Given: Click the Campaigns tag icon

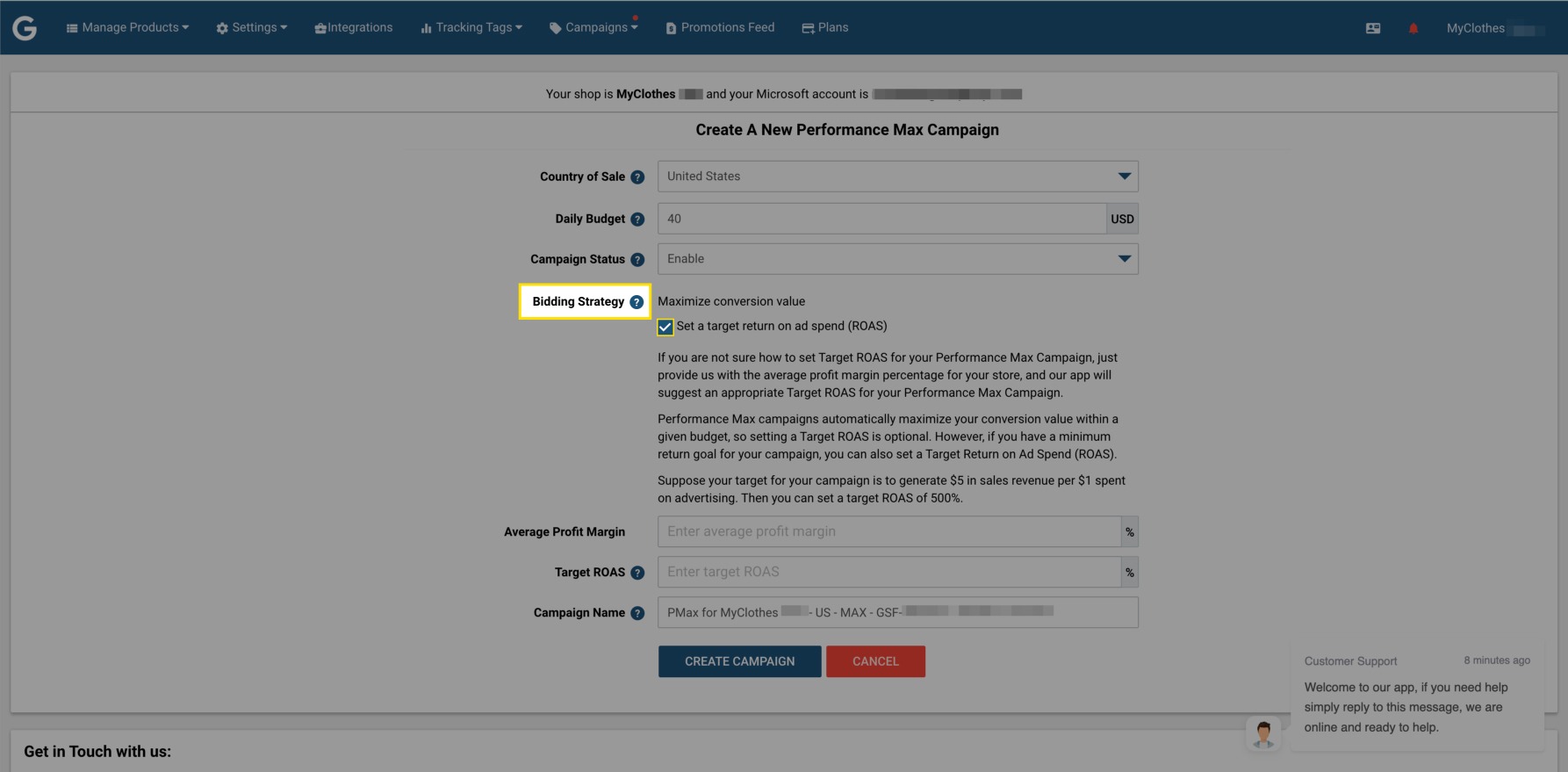Looking at the screenshot, I should [555, 28].
